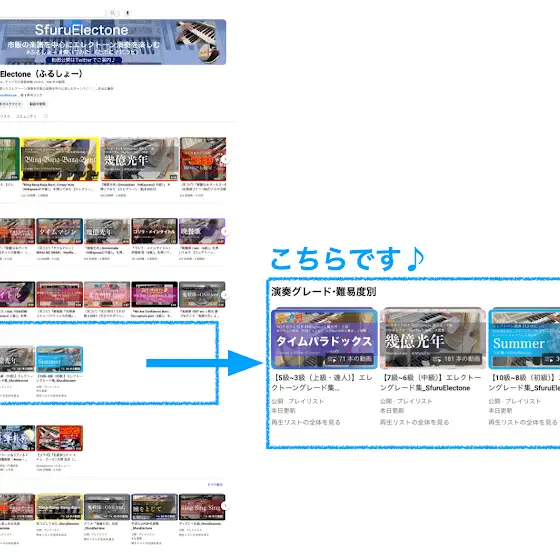Open the enlarged タイムパラドックス playlist thumbnail

(x=324, y=338)
